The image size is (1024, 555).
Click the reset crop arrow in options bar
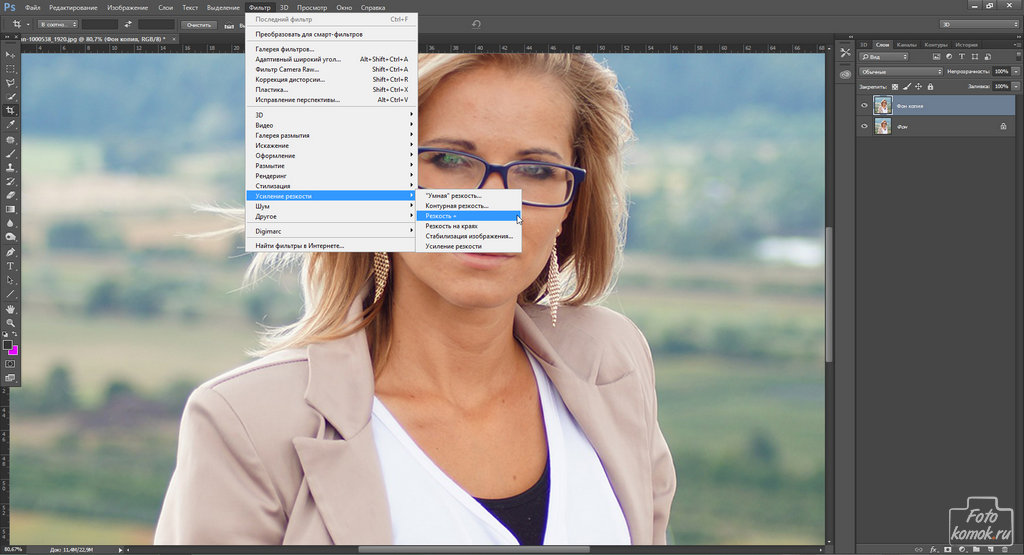pos(477,24)
